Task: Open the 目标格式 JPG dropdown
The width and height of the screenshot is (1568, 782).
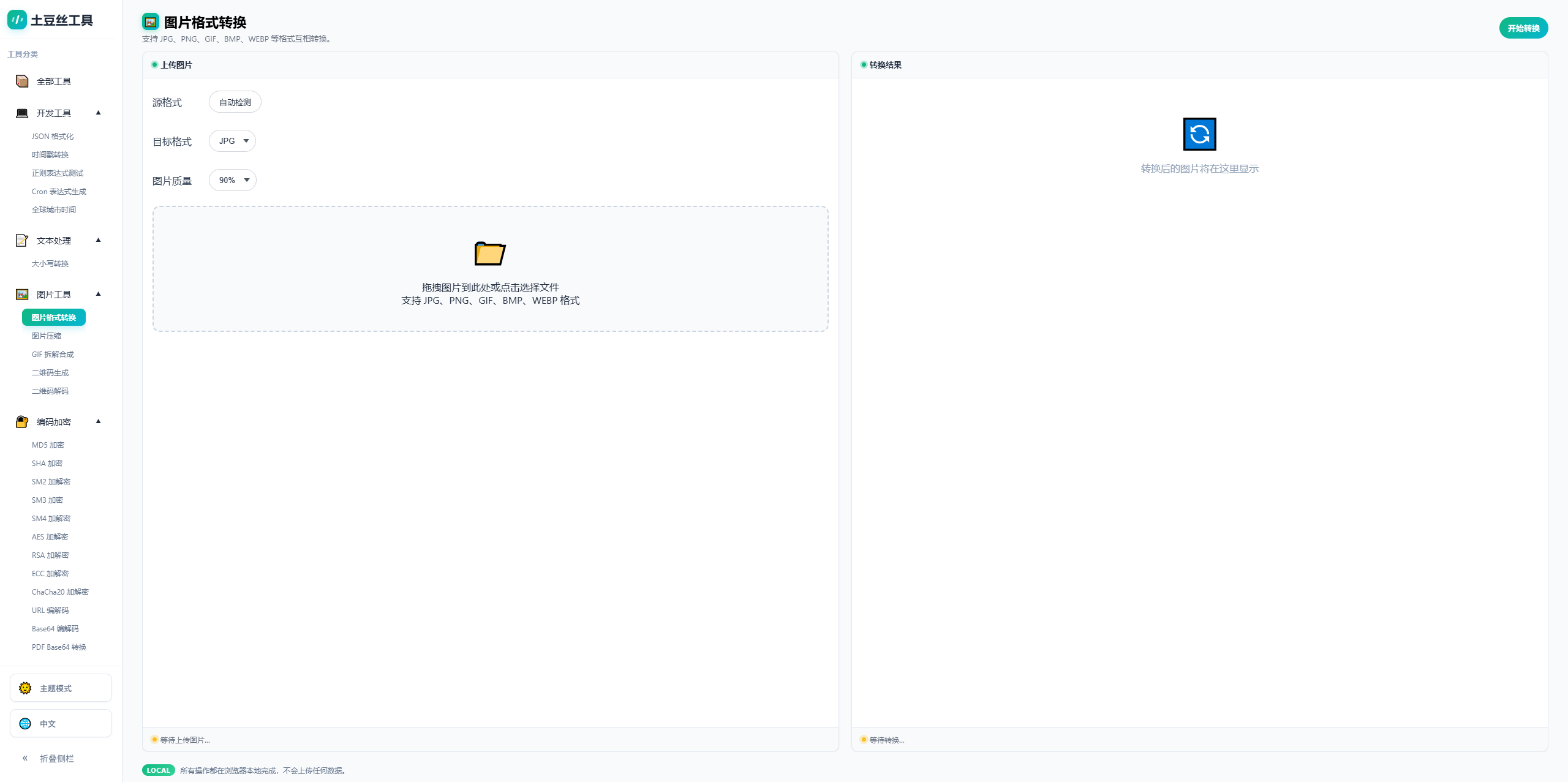Action: [232, 141]
